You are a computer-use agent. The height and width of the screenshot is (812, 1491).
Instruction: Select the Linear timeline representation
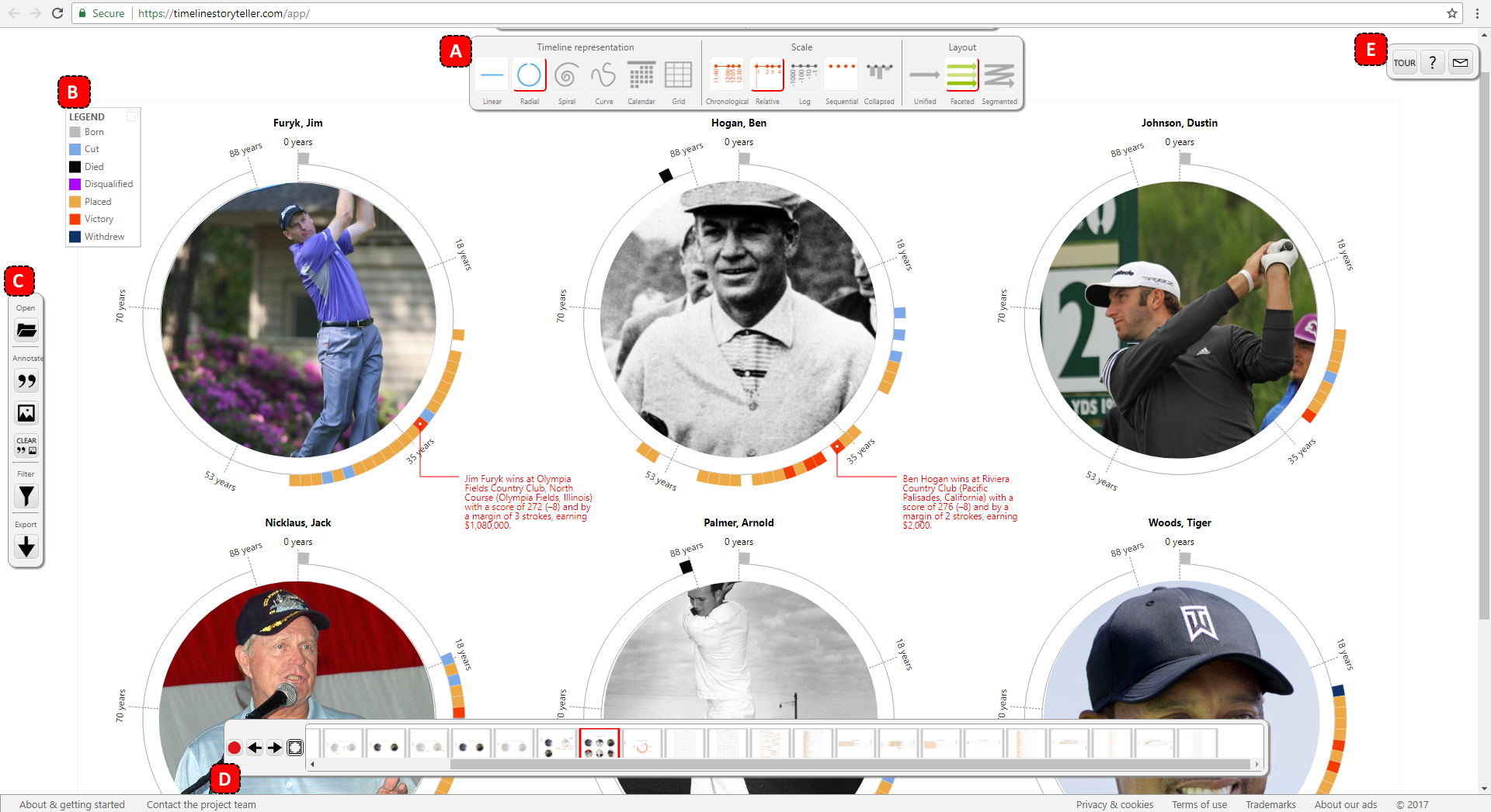(x=492, y=75)
